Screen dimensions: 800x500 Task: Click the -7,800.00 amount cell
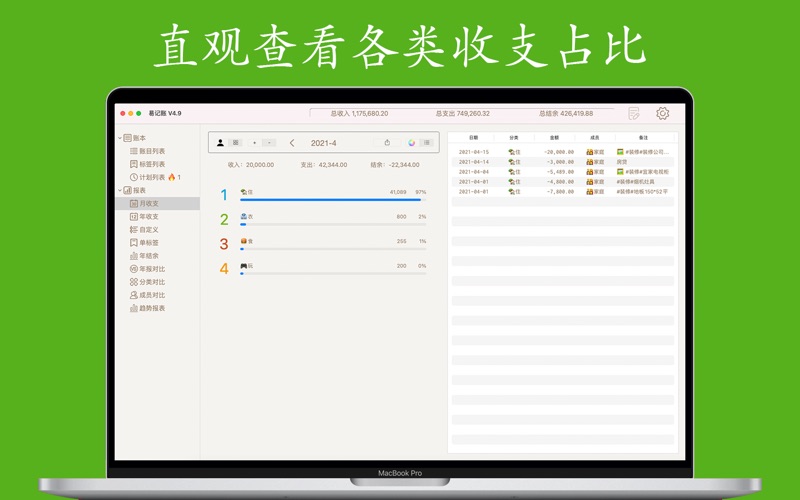[560, 192]
